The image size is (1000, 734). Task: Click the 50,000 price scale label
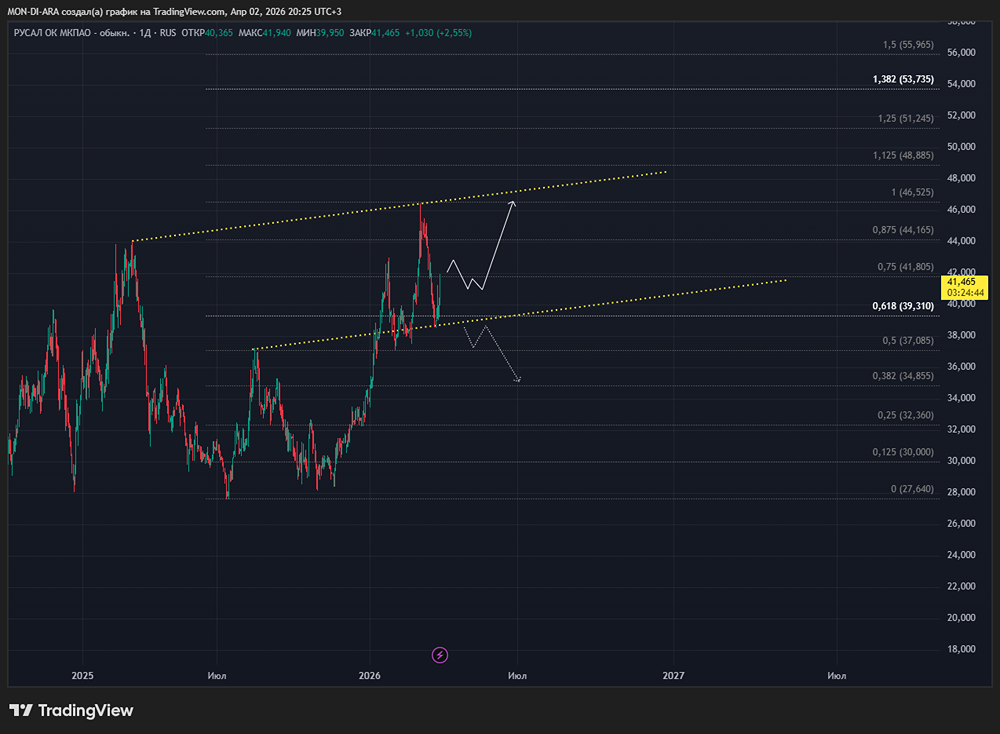tap(961, 147)
